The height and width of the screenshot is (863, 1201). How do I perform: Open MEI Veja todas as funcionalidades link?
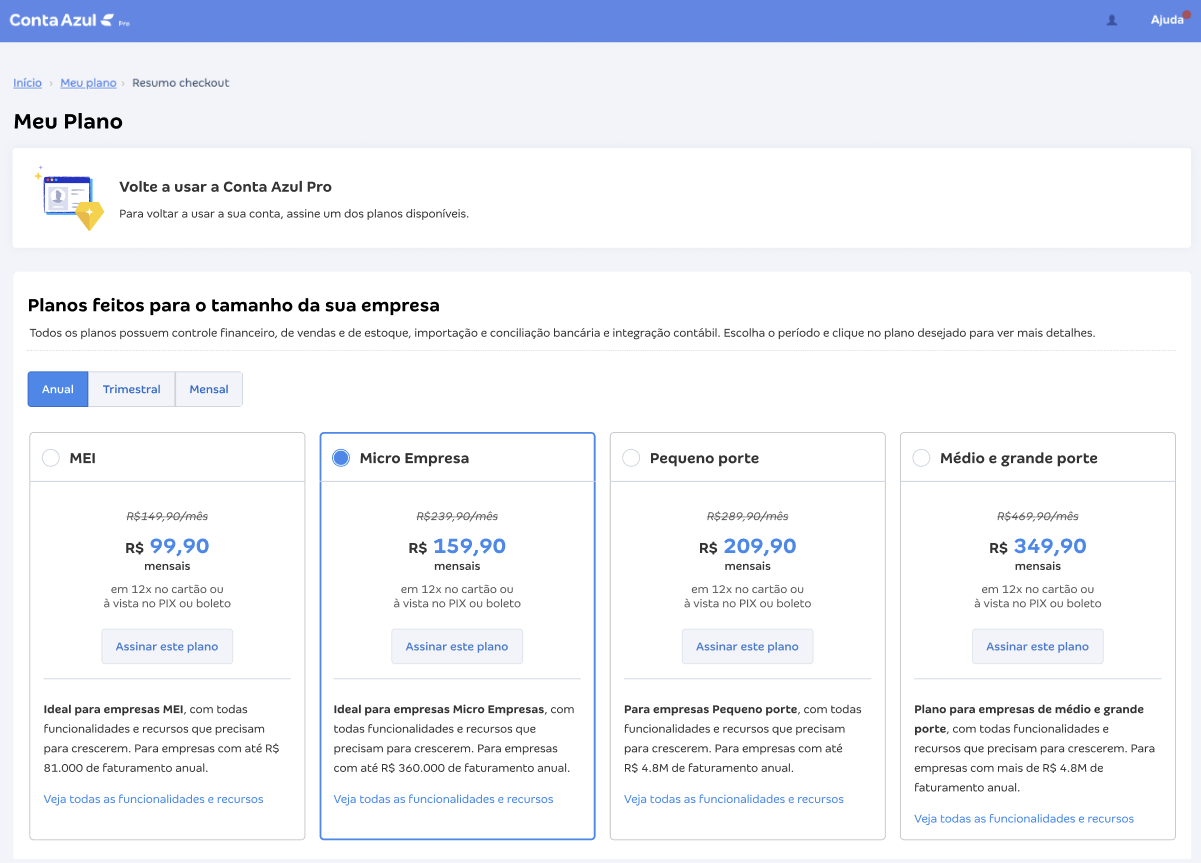tap(154, 799)
